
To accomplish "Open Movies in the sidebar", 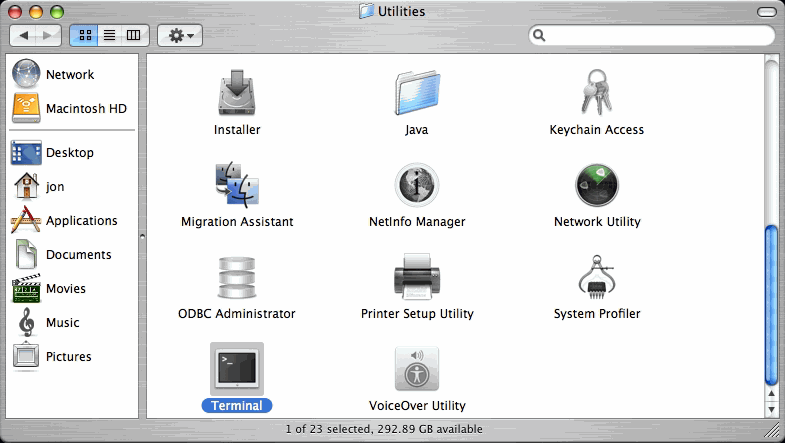I will tap(49, 288).
